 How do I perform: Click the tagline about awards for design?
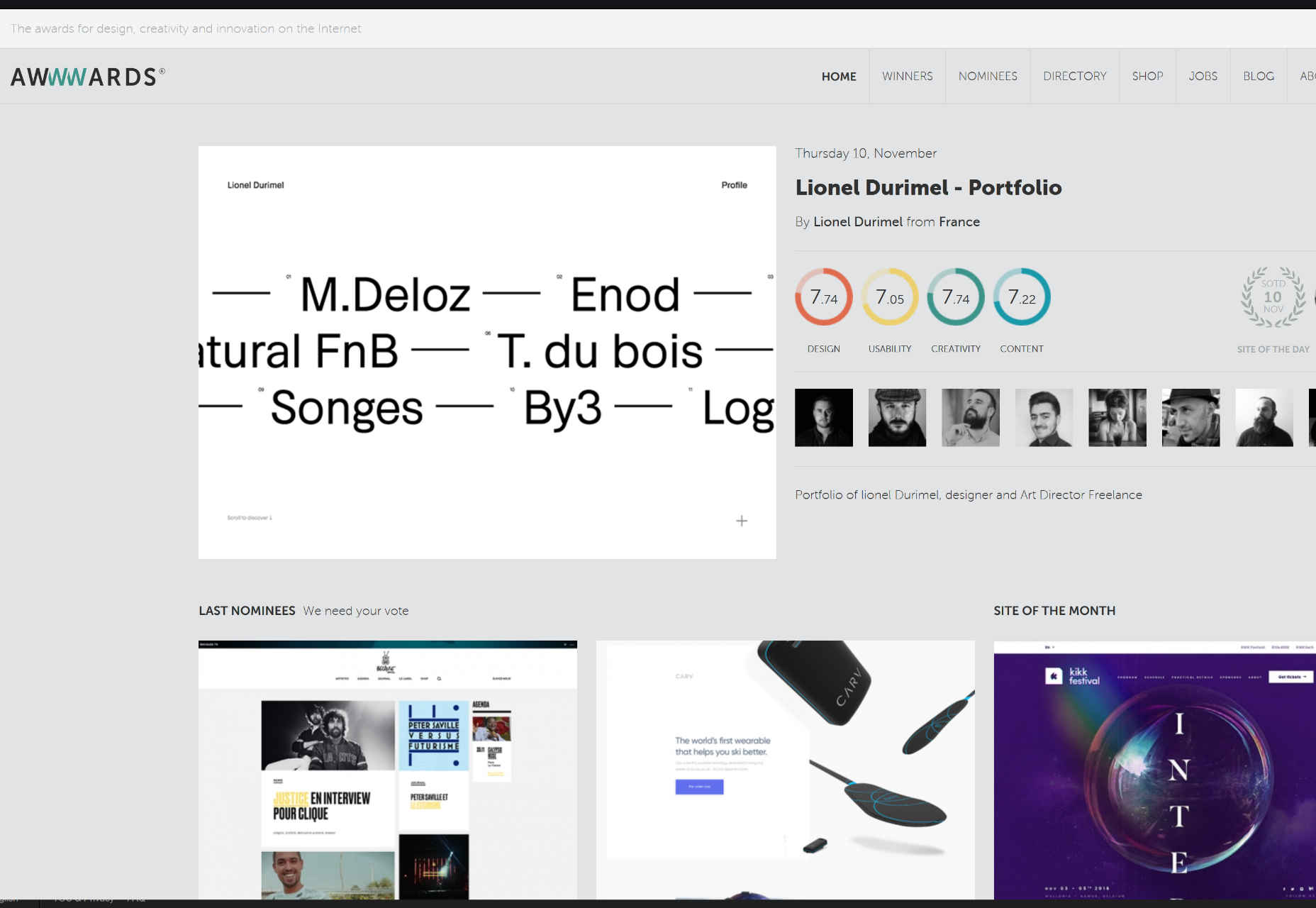click(186, 29)
